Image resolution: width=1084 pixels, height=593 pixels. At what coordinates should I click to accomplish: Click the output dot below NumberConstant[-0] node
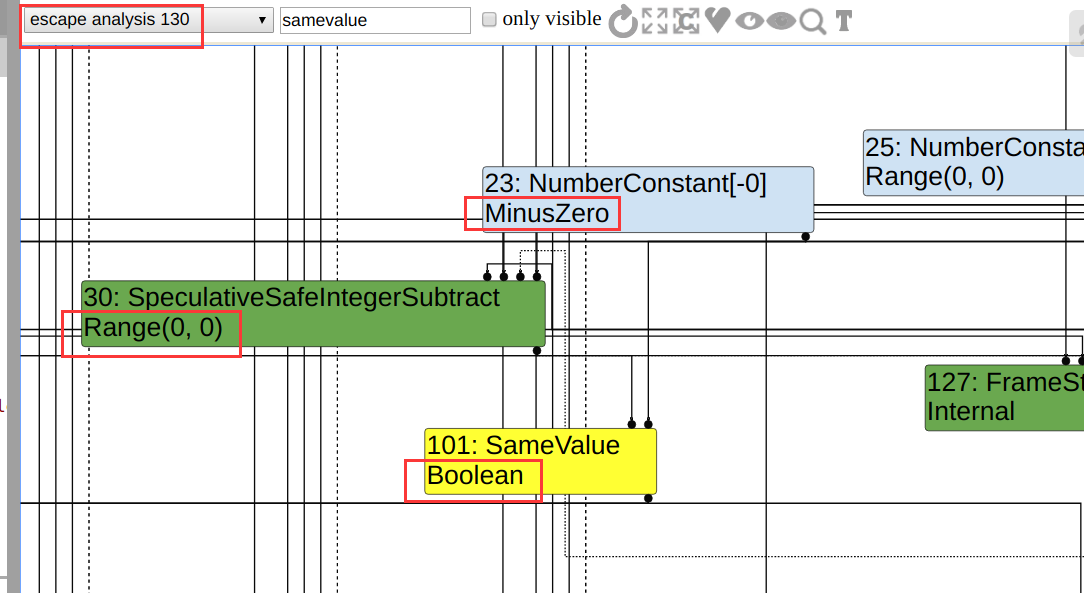(805, 237)
